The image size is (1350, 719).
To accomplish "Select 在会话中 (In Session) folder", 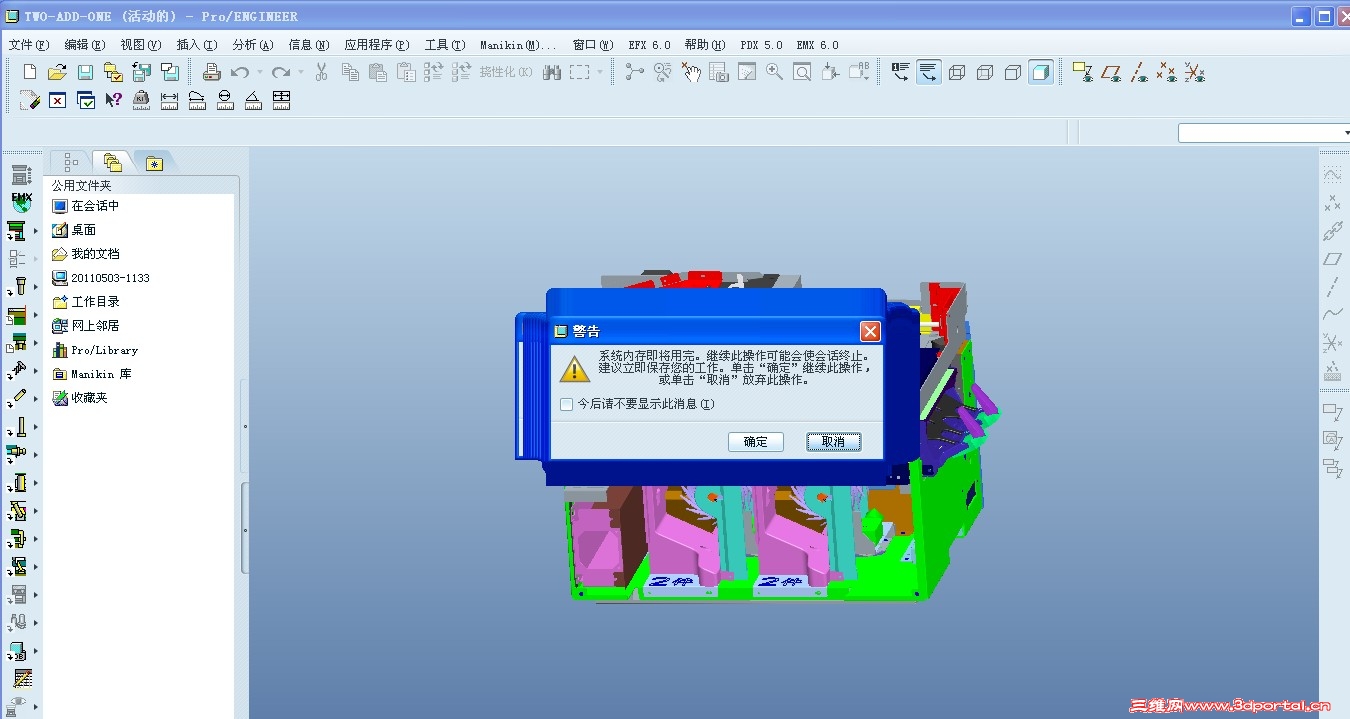I will coord(87,206).
